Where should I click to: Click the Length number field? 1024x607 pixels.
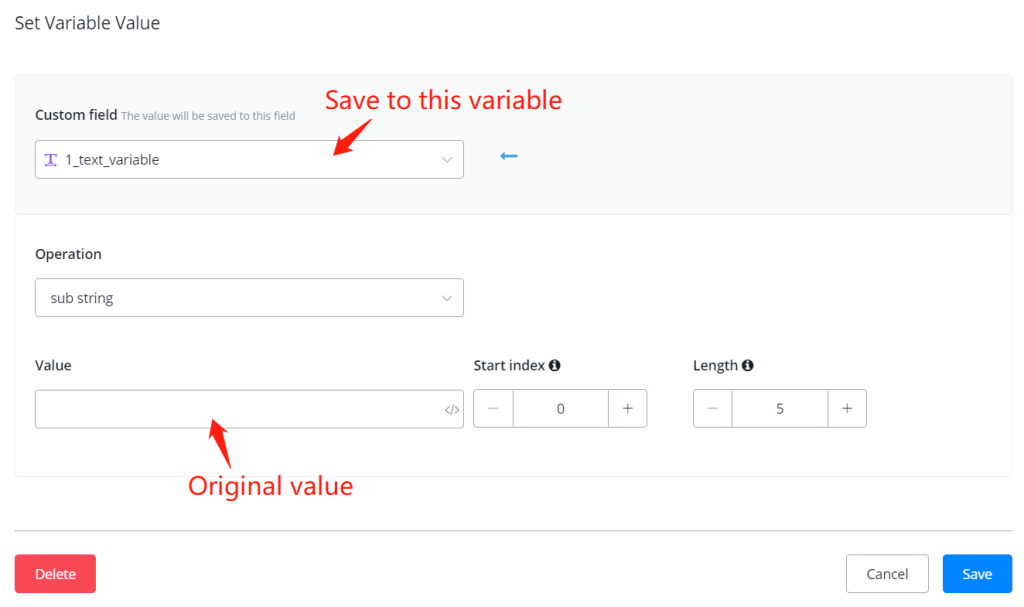(x=780, y=409)
